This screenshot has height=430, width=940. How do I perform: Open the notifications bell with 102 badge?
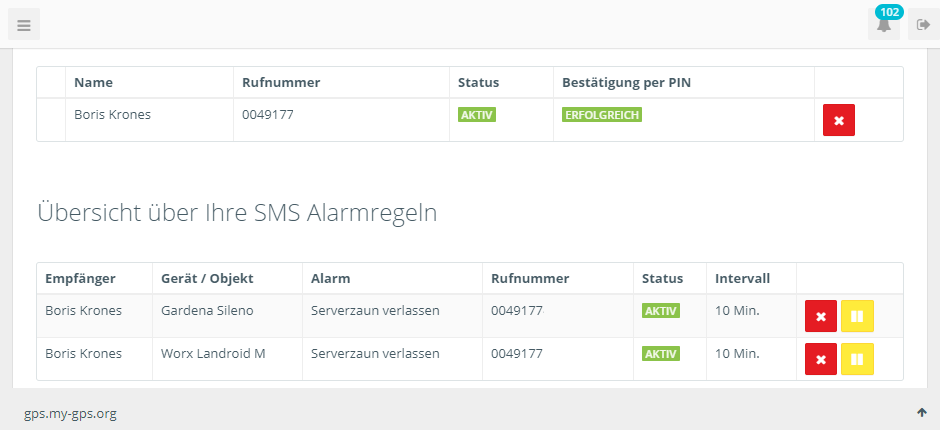coord(884,25)
